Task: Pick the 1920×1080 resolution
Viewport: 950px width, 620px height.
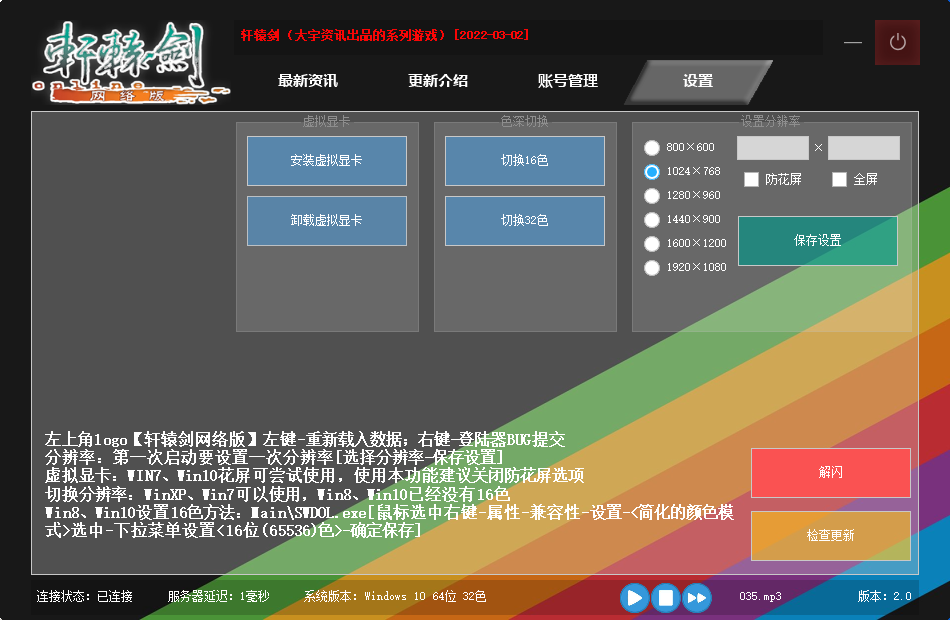Action: 652,267
